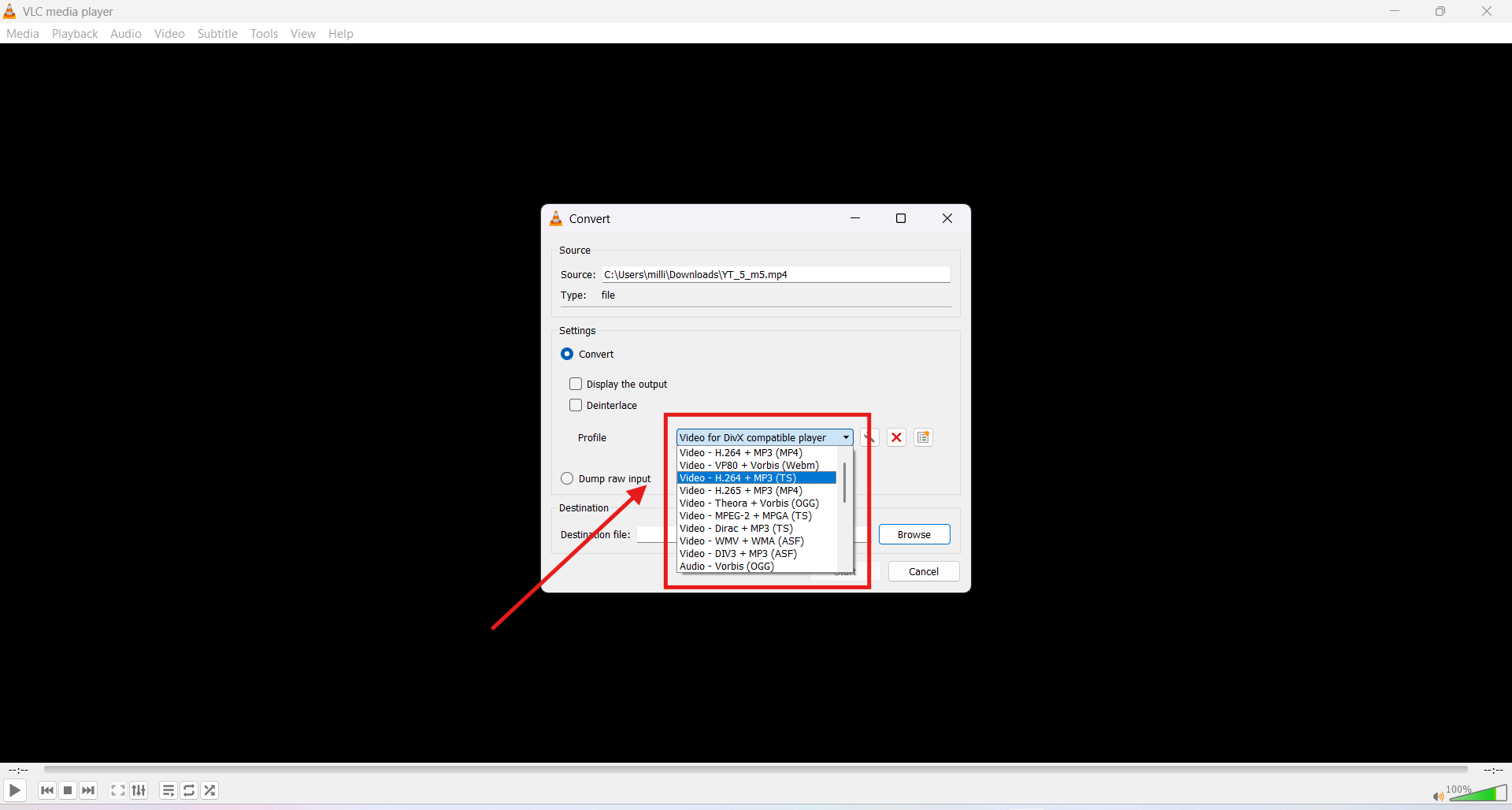
Task: Click the Source file path field
Action: [x=776, y=274]
